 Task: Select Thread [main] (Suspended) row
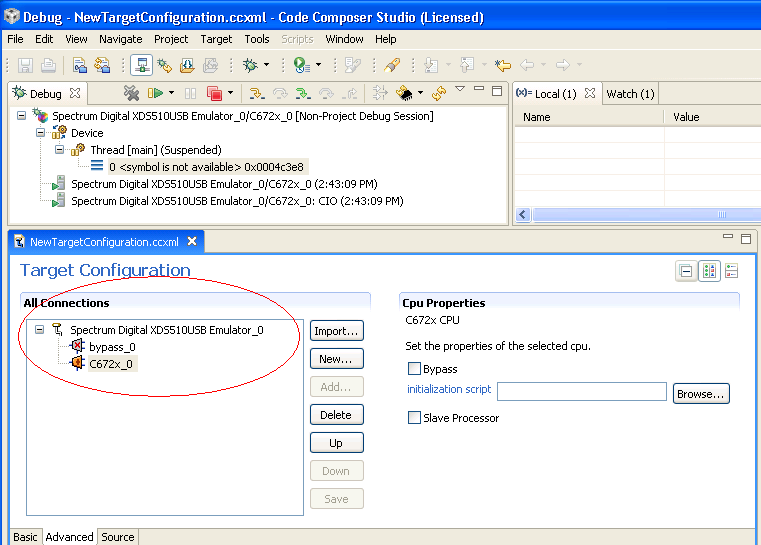pos(156,150)
